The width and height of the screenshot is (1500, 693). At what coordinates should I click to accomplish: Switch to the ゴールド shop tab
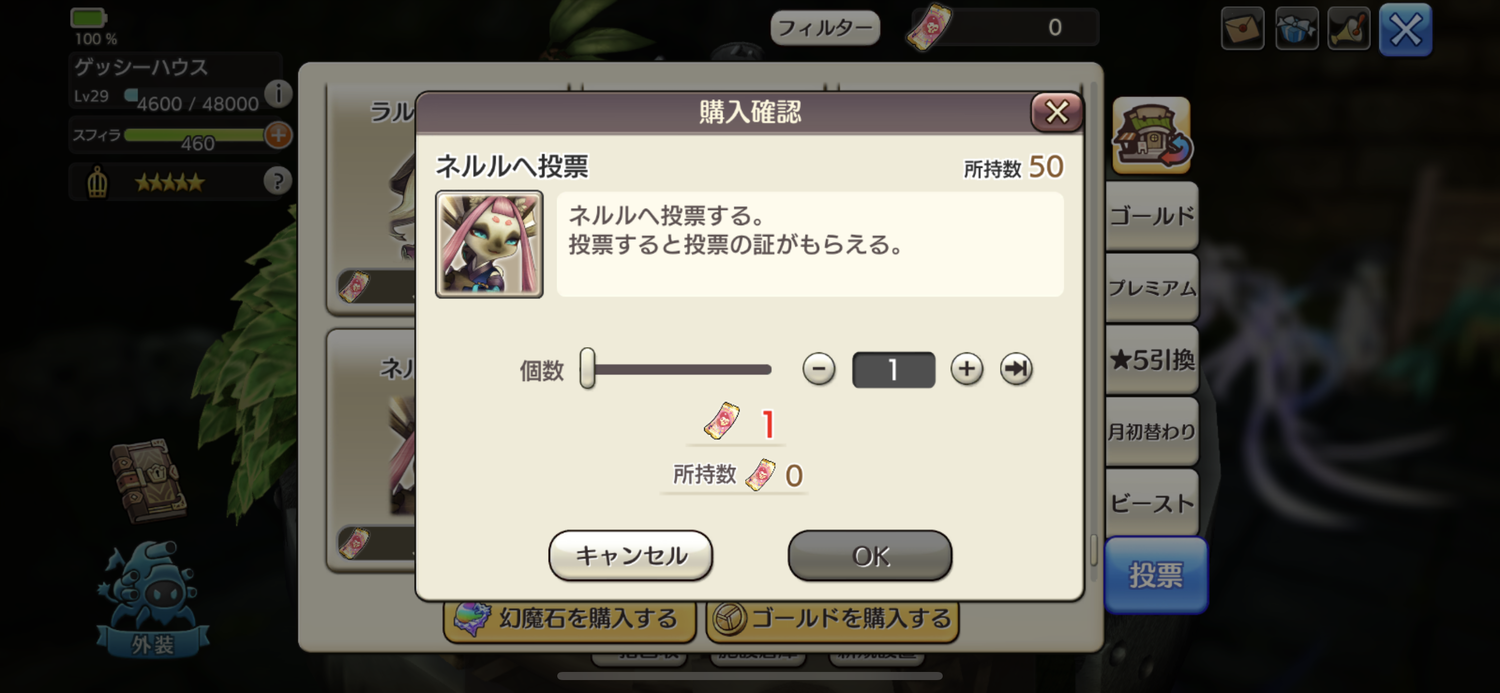(1152, 216)
